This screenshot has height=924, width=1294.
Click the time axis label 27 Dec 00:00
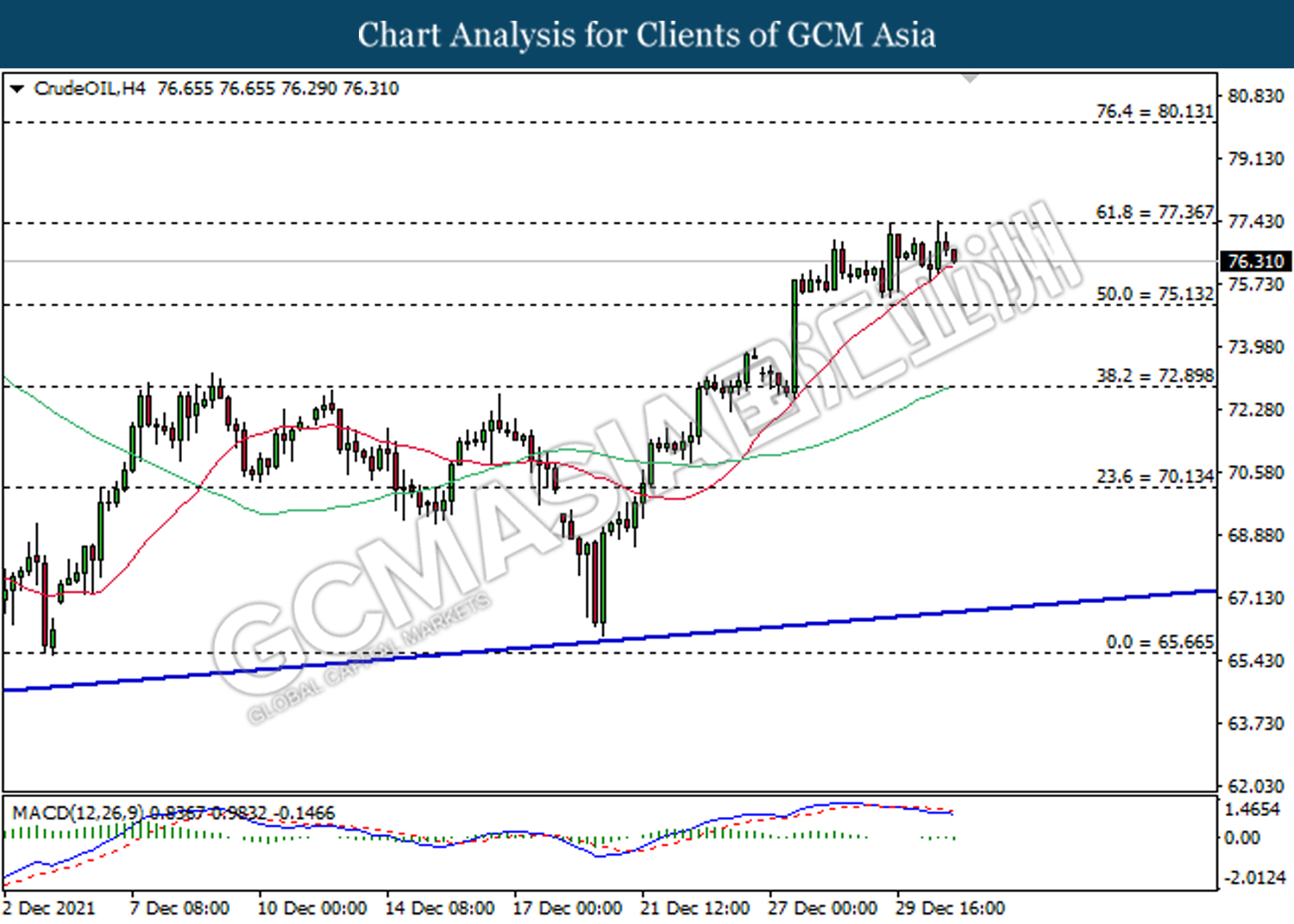(823, 908)
